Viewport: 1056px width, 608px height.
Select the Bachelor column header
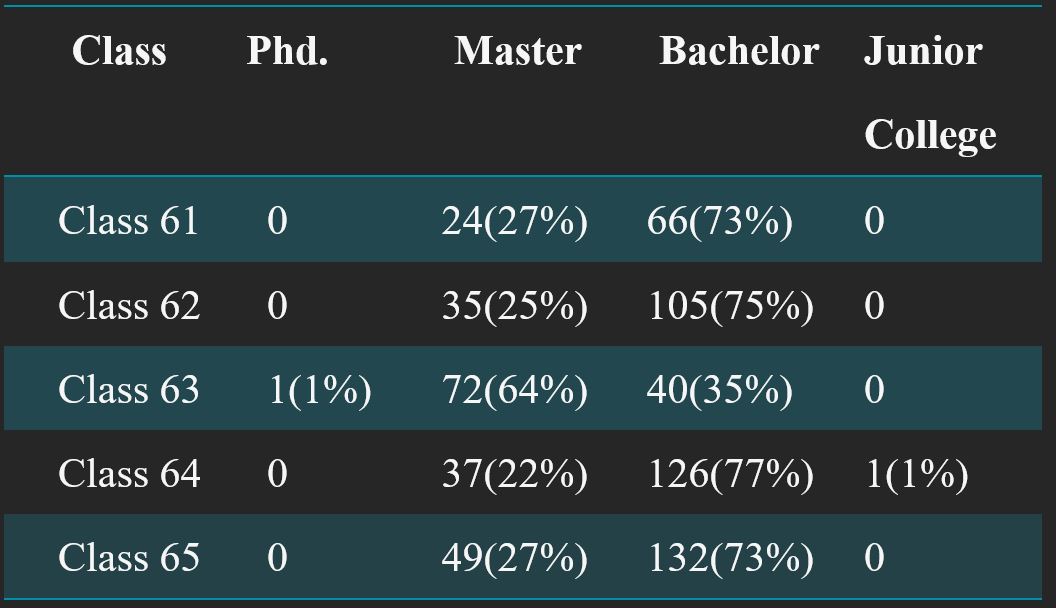click(x=739, y=51)
